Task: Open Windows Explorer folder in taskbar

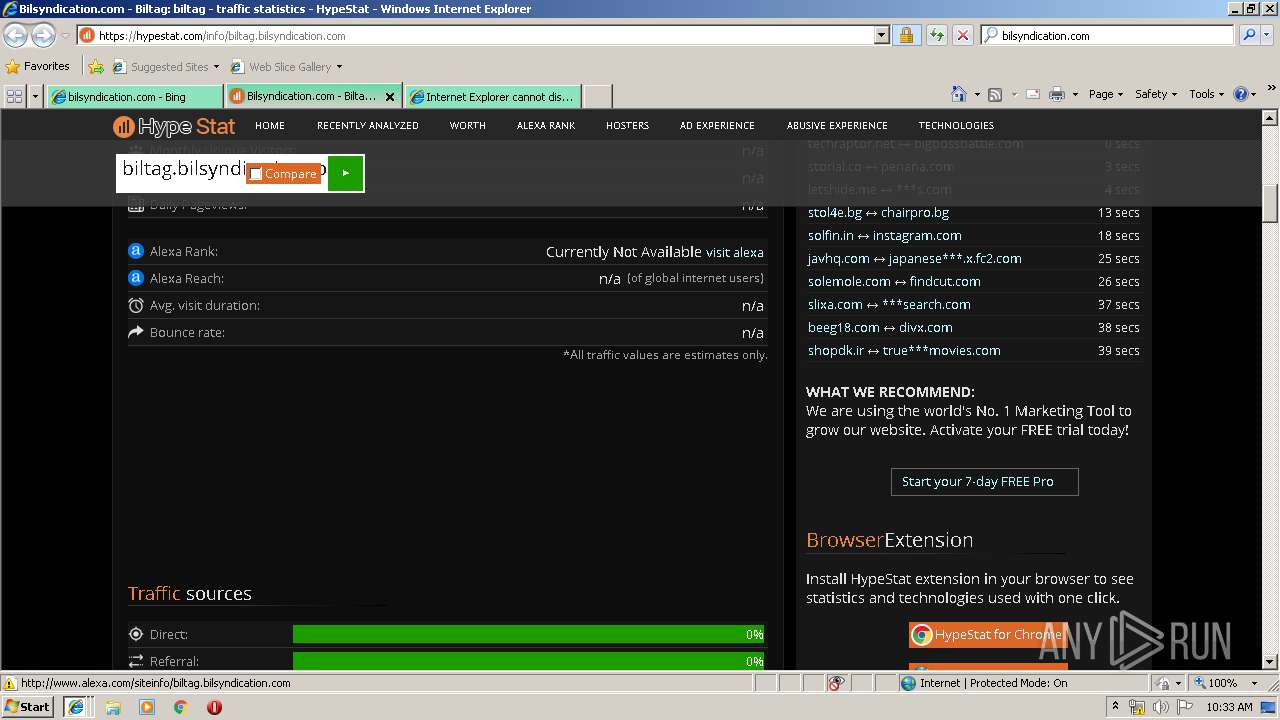Action: (x=113, y=707)
